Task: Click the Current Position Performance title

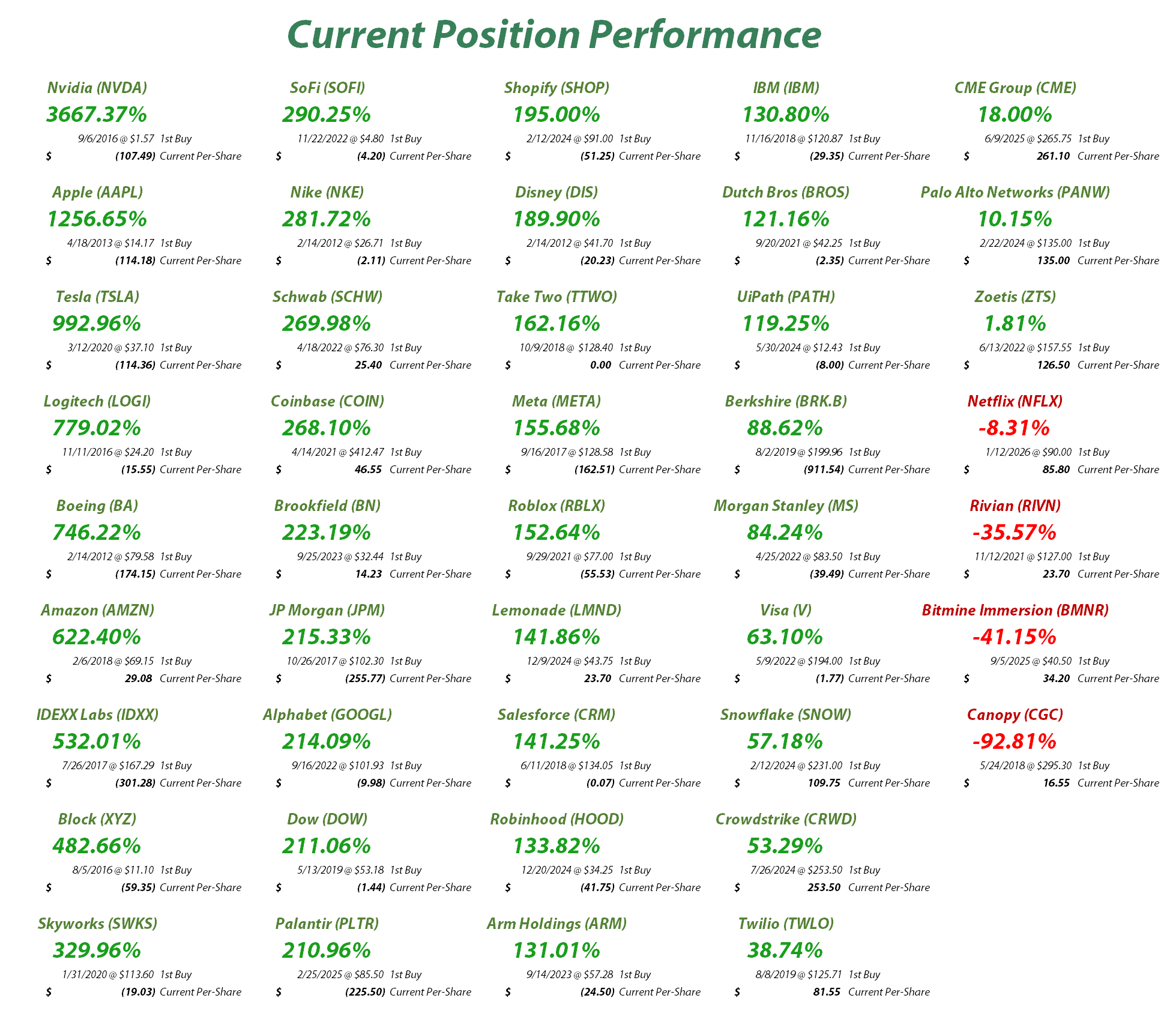Action: 554,34
